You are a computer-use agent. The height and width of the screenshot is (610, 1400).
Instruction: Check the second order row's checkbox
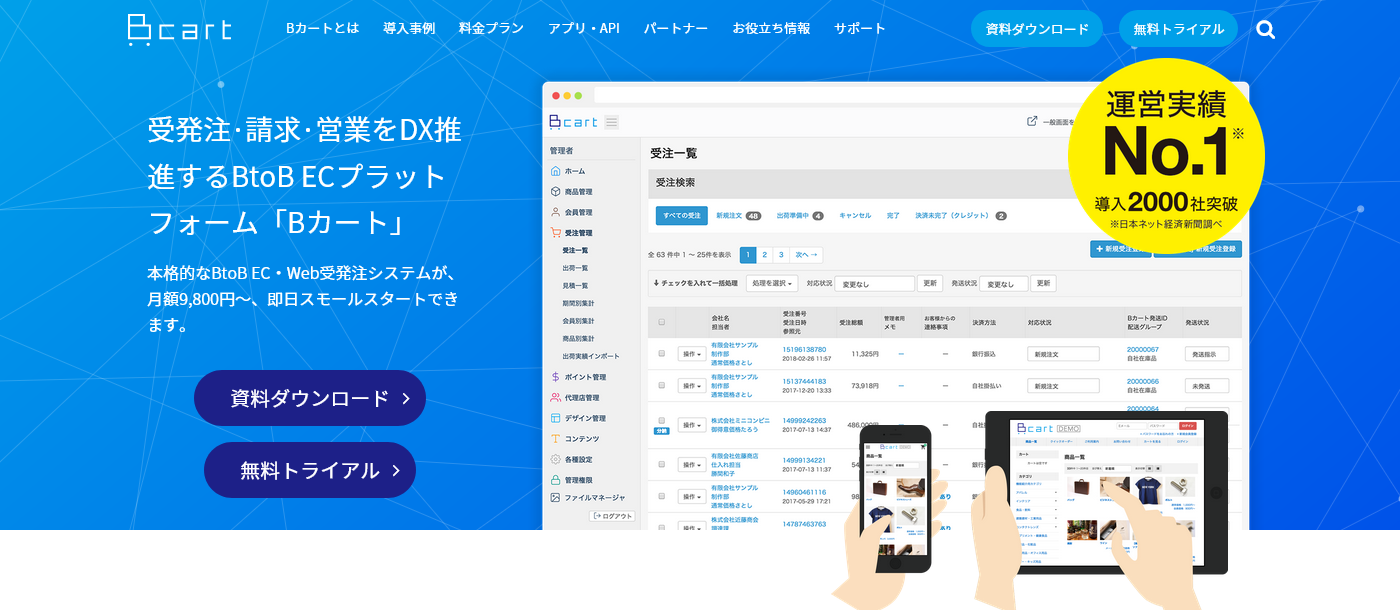660,385
